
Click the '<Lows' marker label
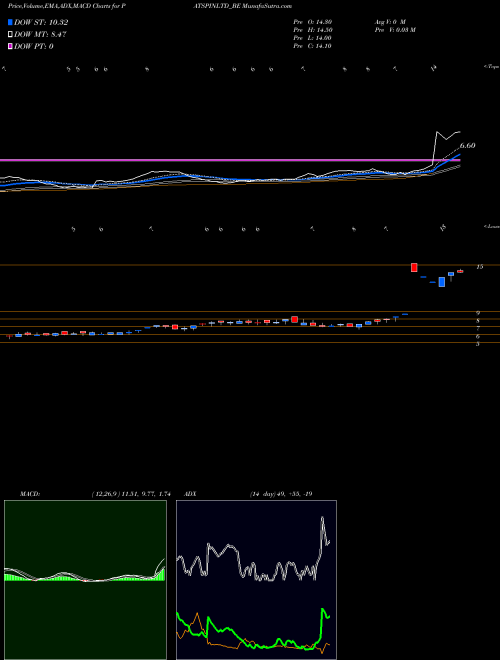pos(491,226)
